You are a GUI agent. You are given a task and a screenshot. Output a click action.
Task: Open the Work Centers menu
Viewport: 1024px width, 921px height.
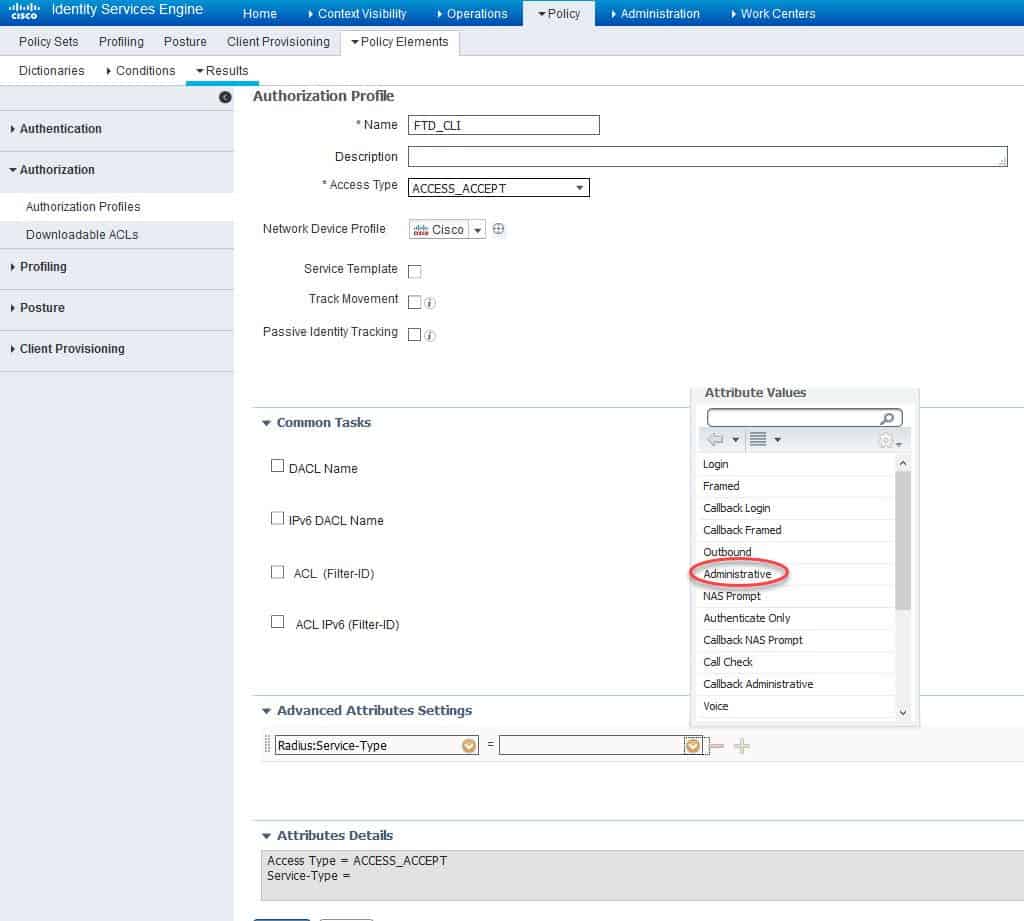click(x=774, y=14)
